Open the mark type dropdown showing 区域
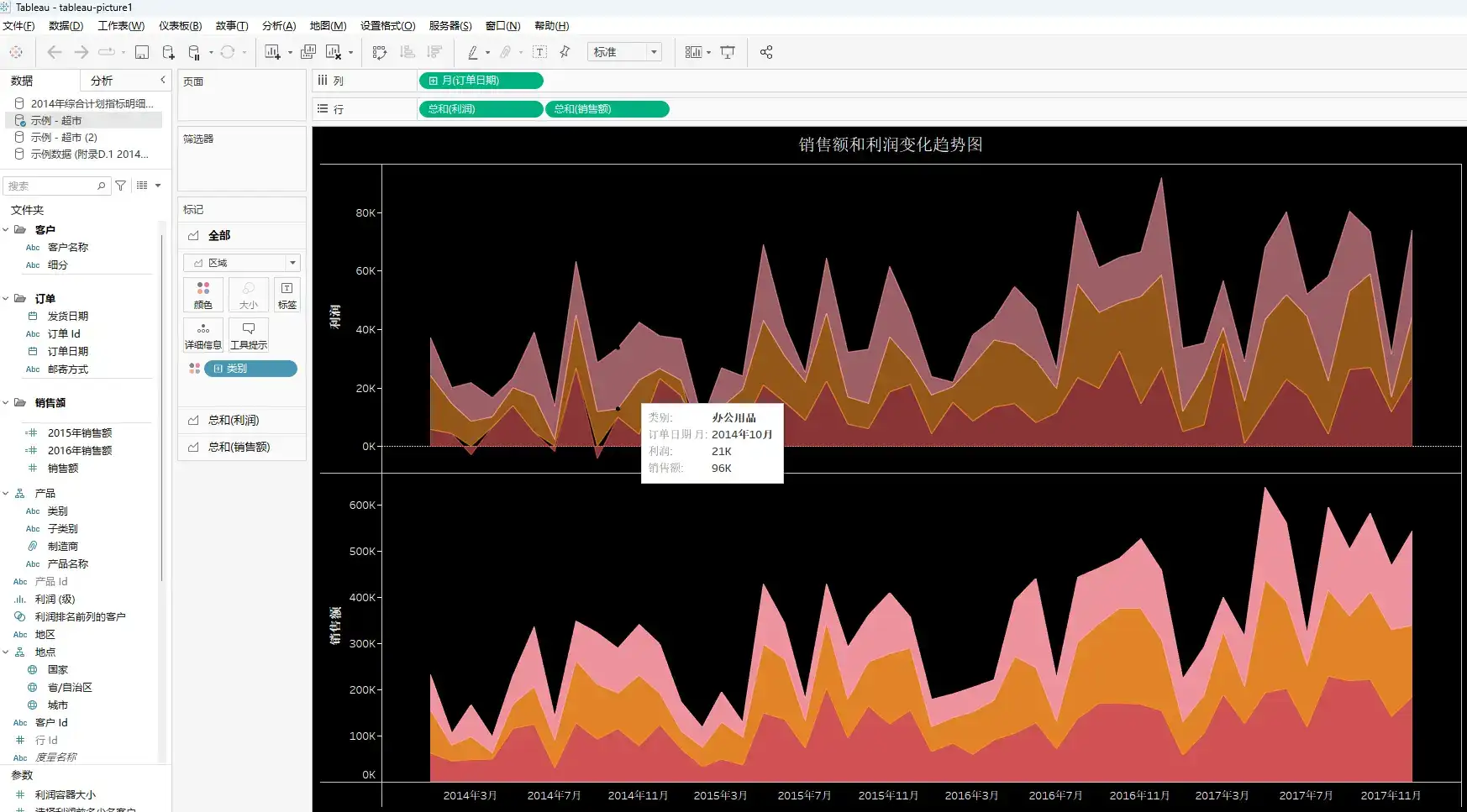Screen dimensions: 1467x812 241,262
